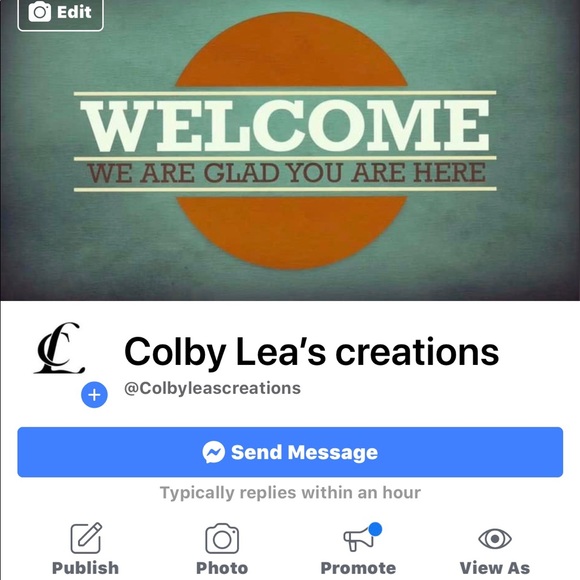Click the Colby Lea's creations page title

tap(311, 352)
